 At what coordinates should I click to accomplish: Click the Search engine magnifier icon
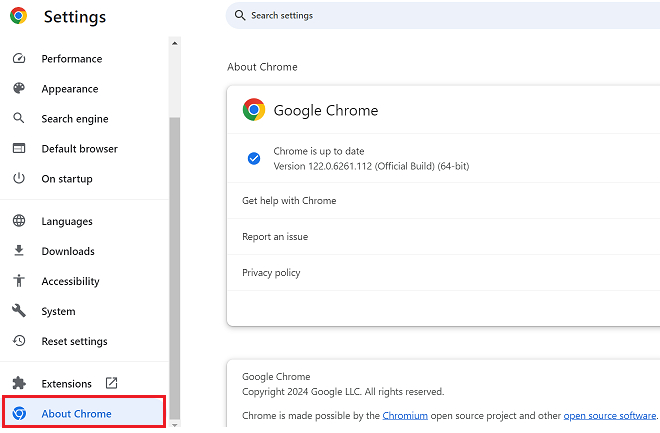pyautogui.click(x=18, y=119)
